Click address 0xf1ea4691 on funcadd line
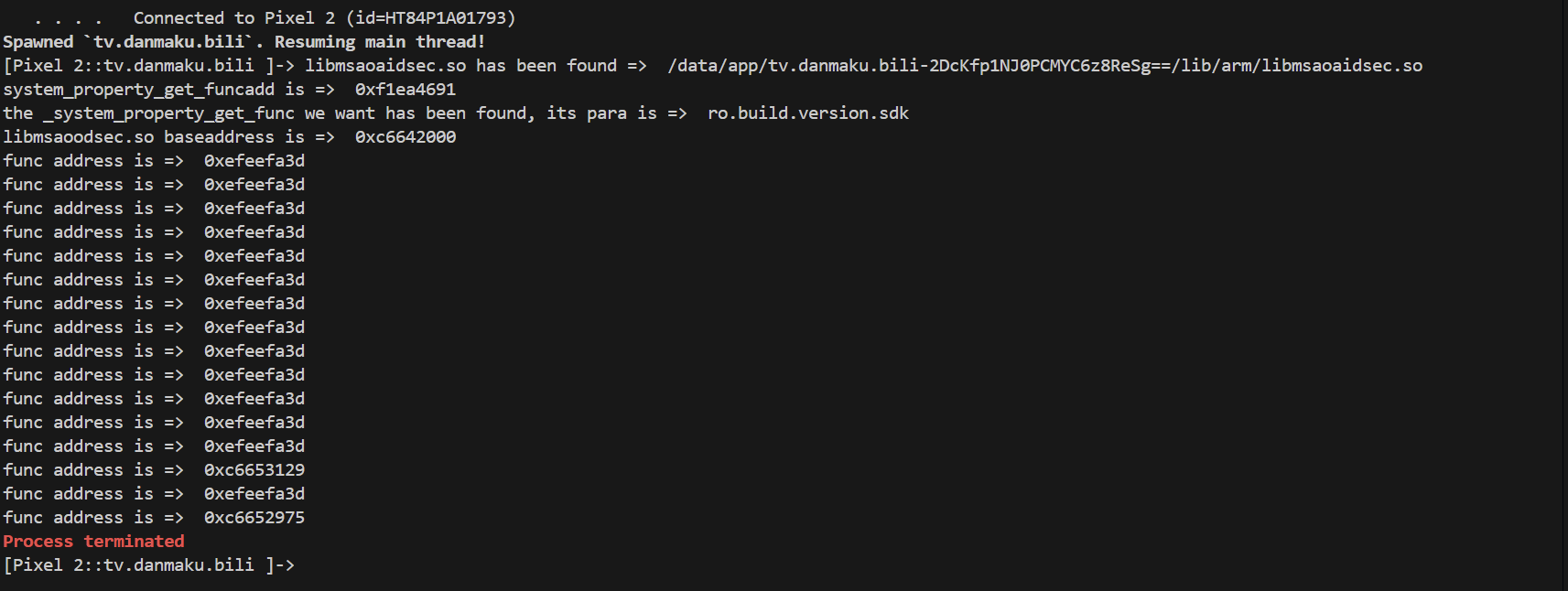The height and width of the screenshot is (591, 1568). 406,90
